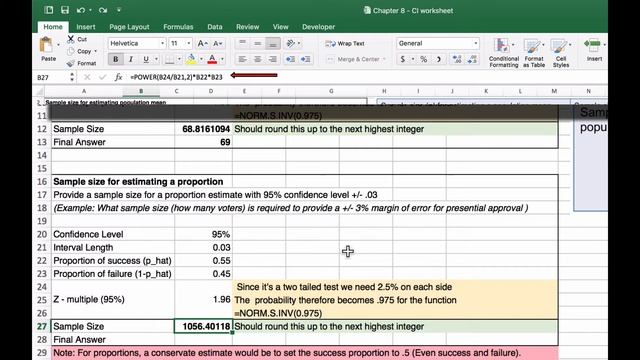Click the Wrap Text button
Image resolution: width=640 pixels, height=360 pixels.
pyautogui.click(x=345, y=43)
